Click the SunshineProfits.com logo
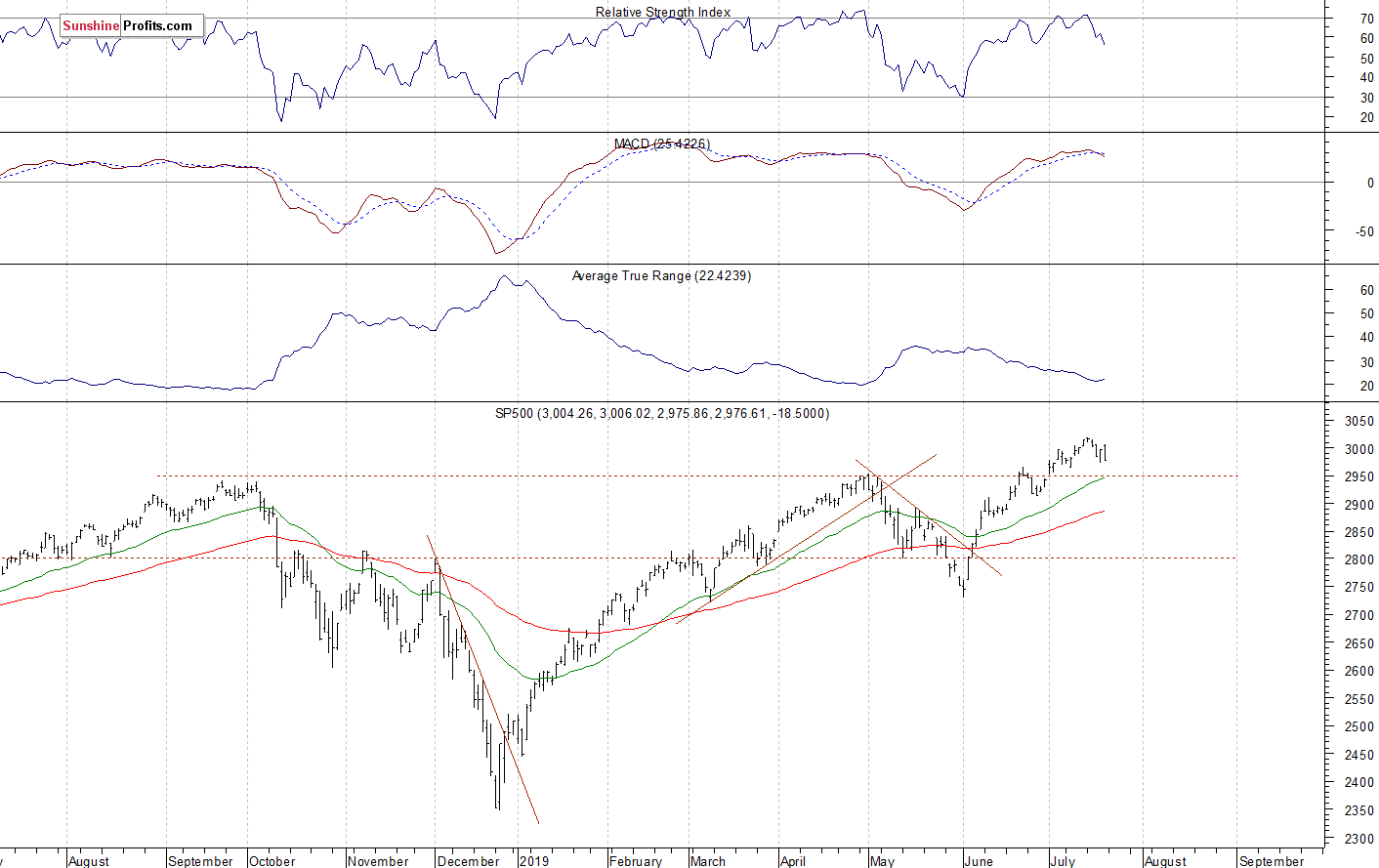1379x868 pixels. point(131,25)
